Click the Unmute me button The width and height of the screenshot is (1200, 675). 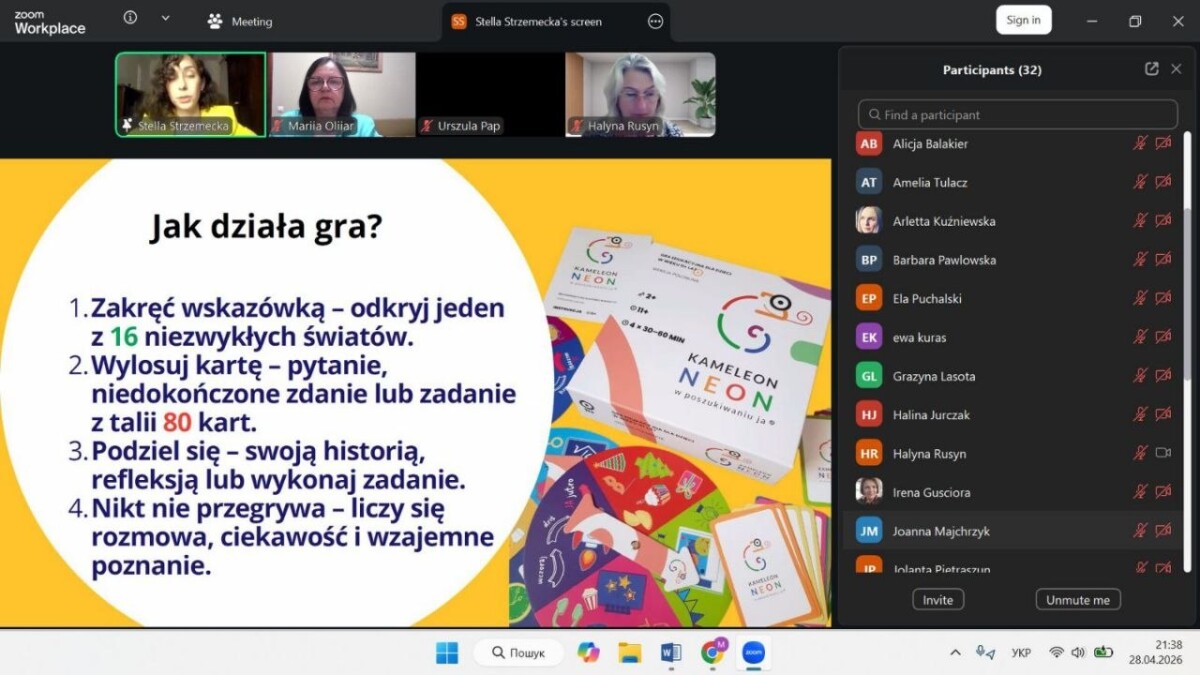point(1077,600)
